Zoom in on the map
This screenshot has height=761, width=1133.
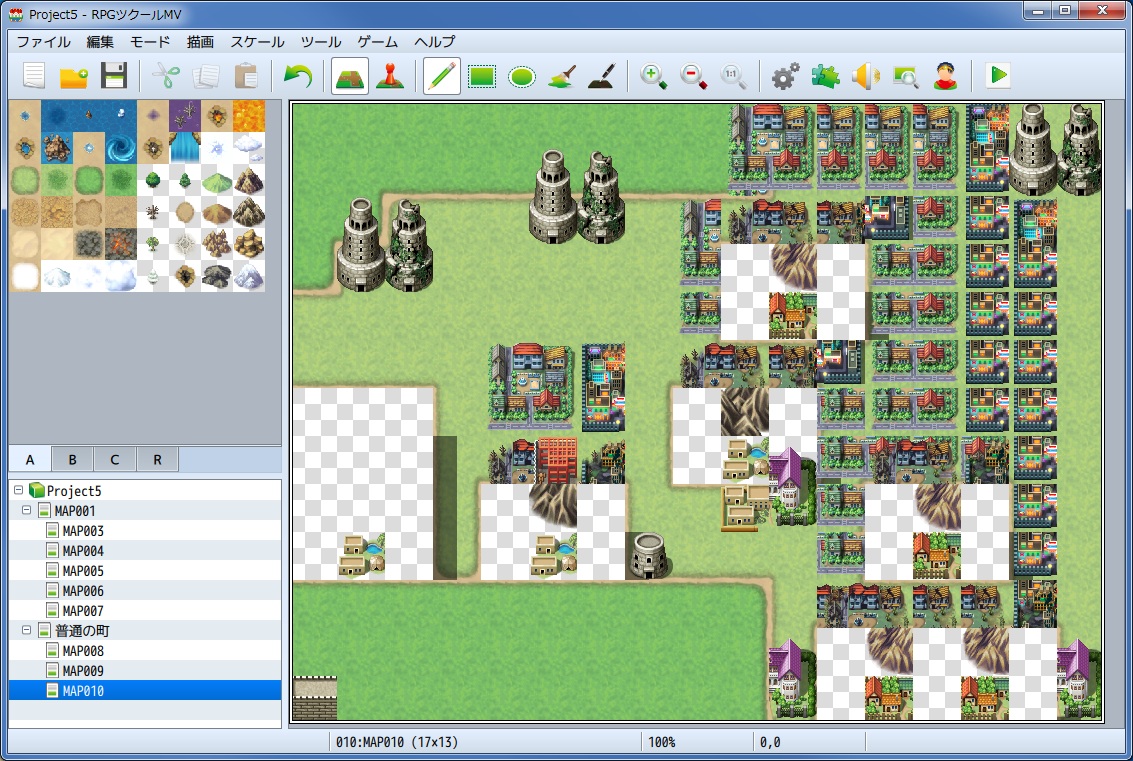pyautogui.click(x=653, y=75)
